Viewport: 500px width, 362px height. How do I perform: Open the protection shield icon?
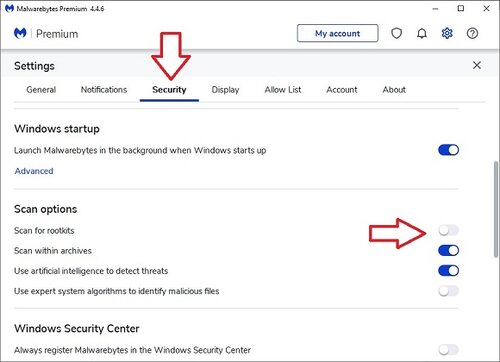[x=396, y=33]
